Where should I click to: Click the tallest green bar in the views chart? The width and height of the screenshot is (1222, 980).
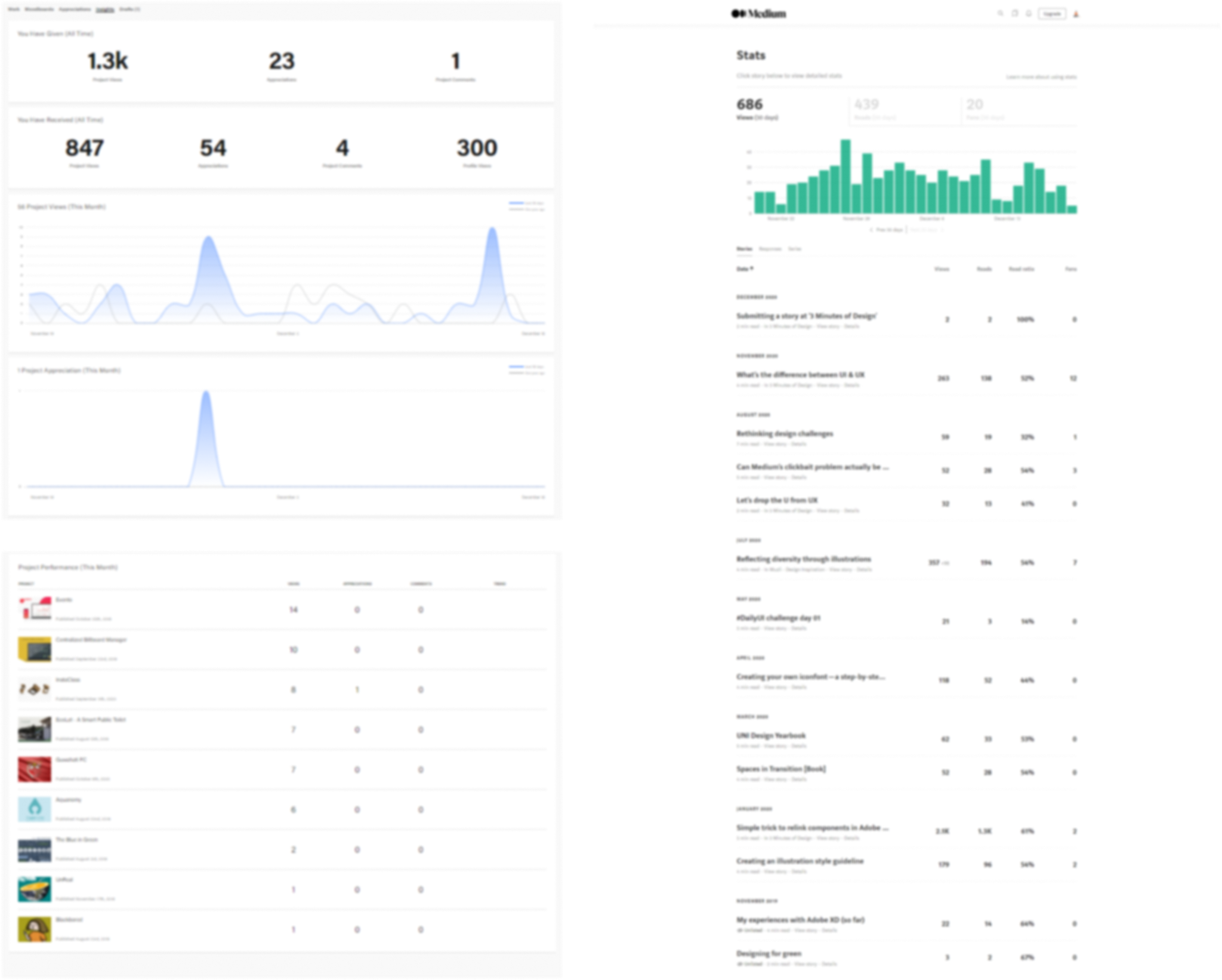(x=845, y=176)
